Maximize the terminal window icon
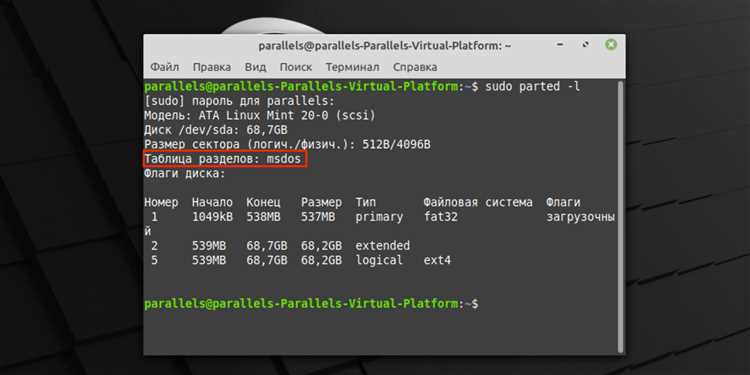Screen dimensions: 750x375 585,45
